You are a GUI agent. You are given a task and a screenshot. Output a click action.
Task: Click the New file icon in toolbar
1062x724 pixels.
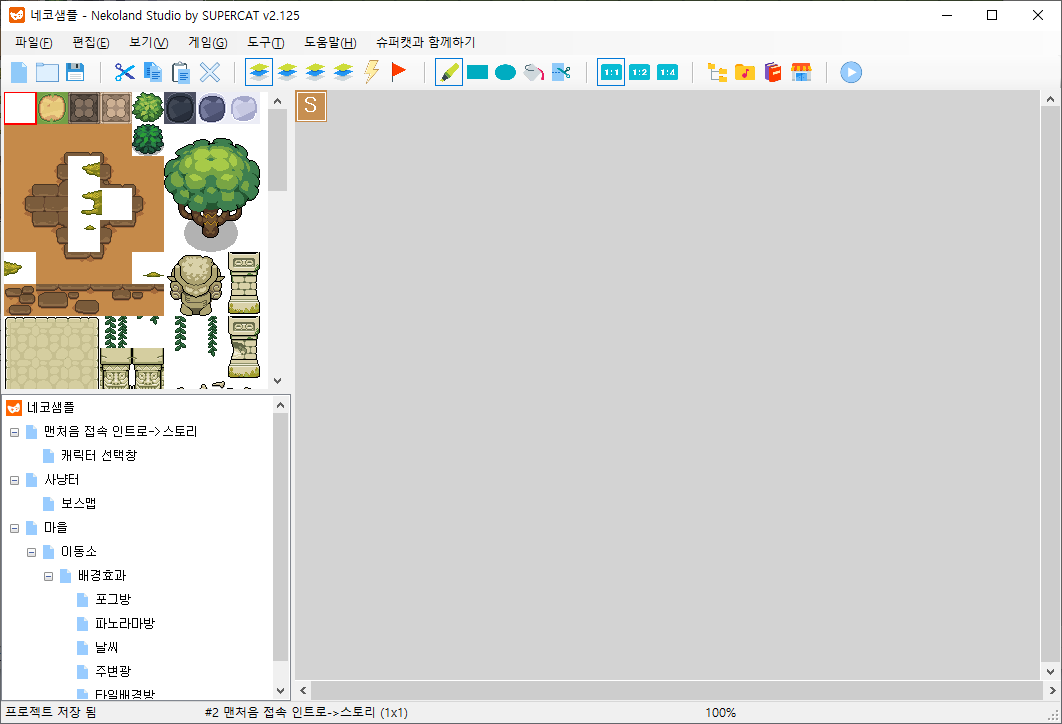tap(19, 72)
